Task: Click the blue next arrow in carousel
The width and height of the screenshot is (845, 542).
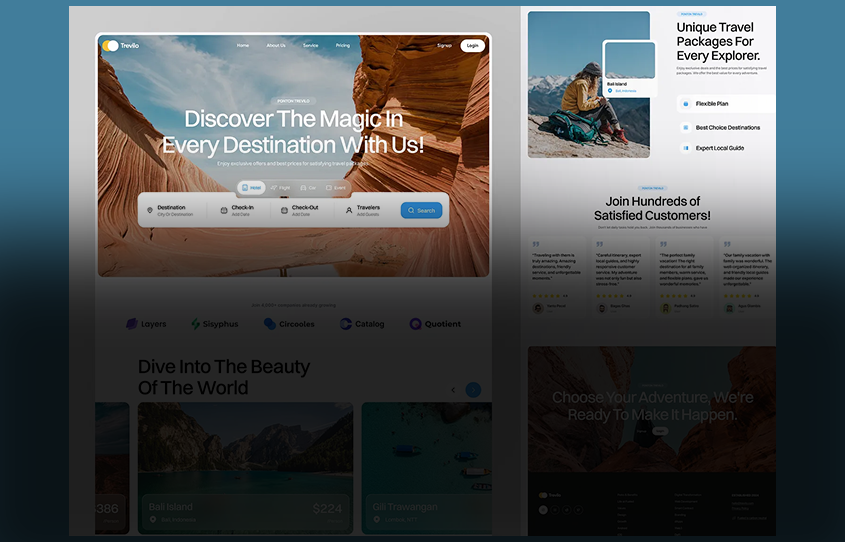Action: tap(473, 390)
